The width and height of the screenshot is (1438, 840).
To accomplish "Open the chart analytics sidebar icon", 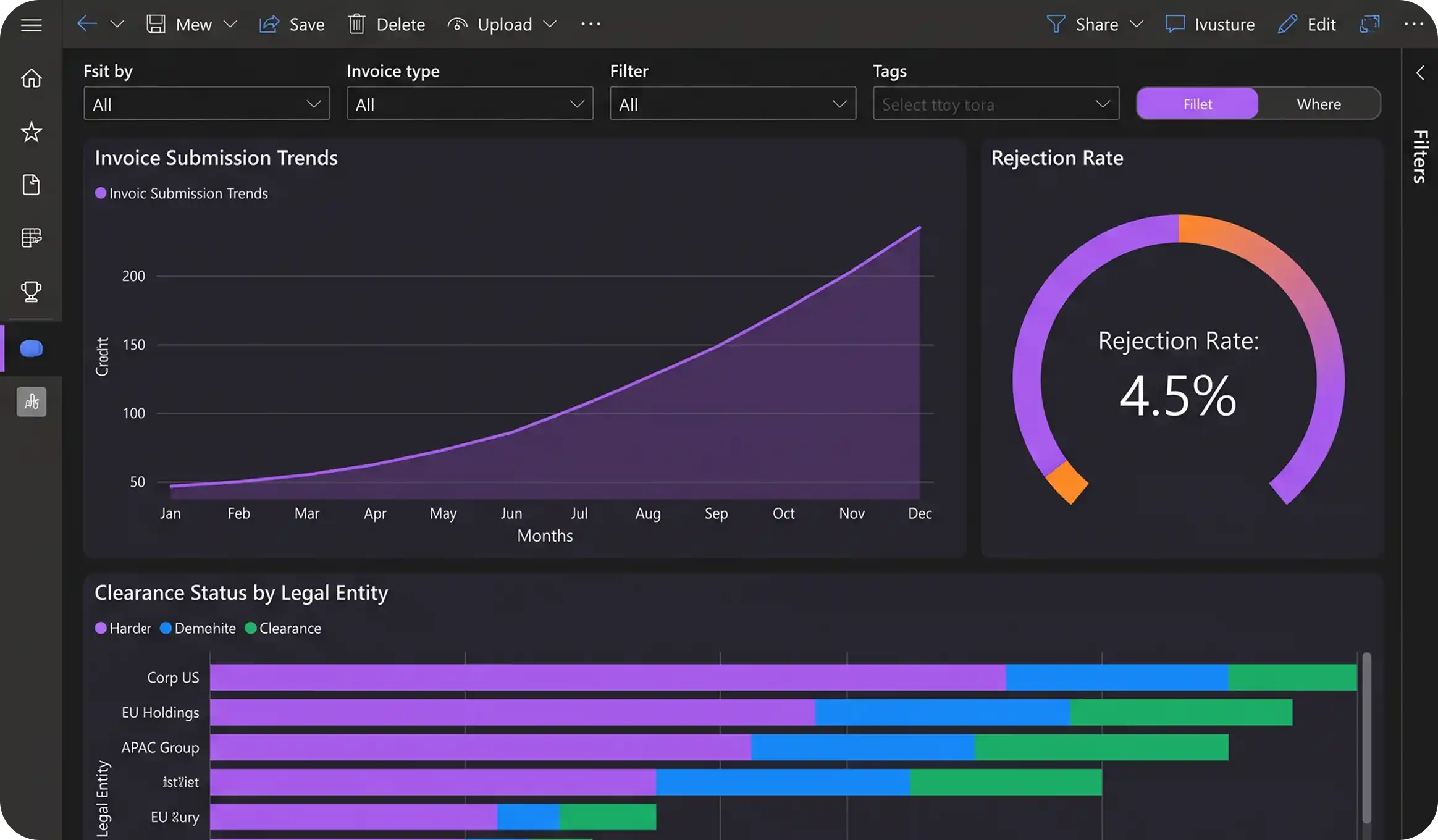I will (31, 401).
